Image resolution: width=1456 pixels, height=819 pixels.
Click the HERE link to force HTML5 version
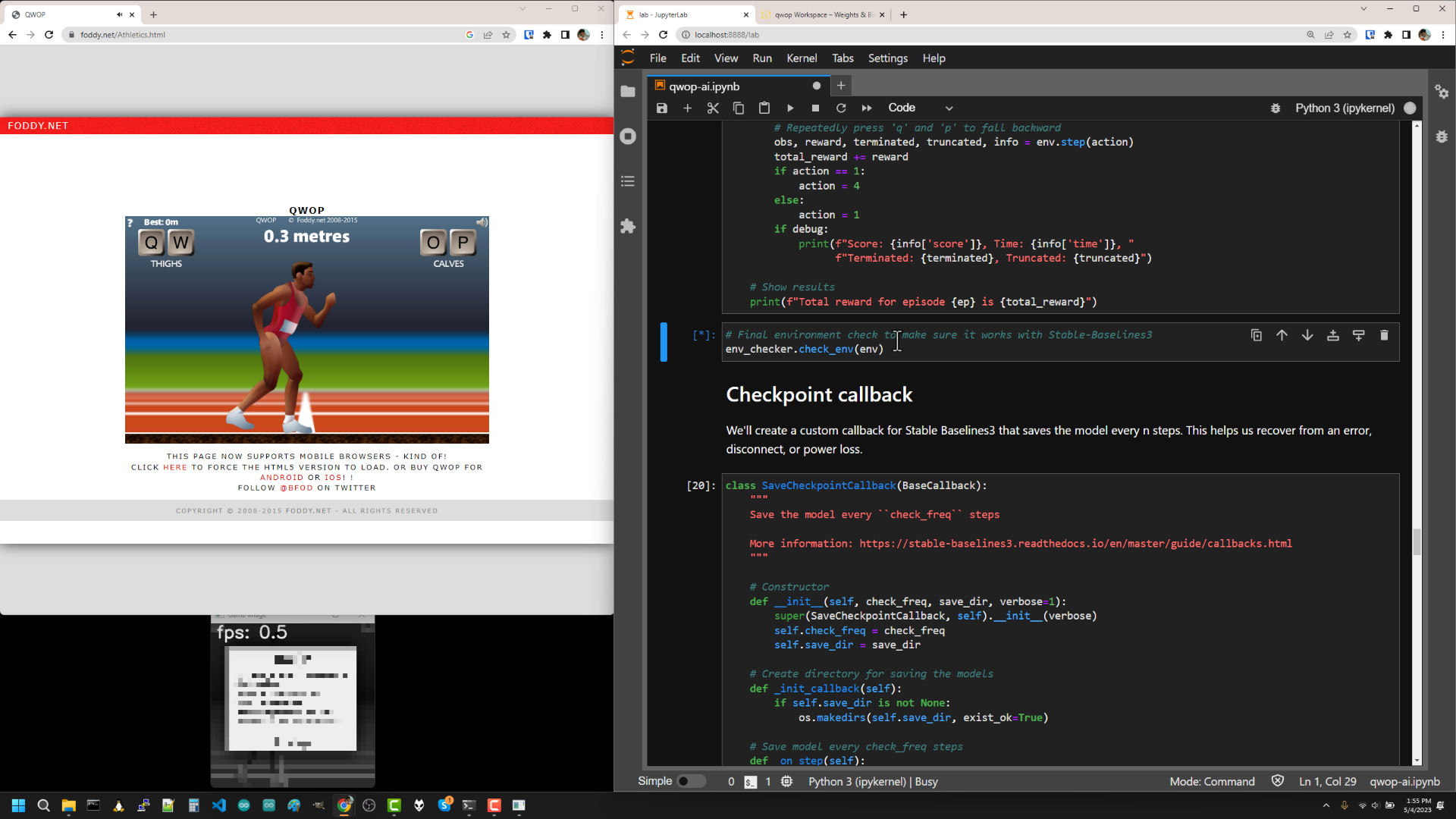click(175, 467)
